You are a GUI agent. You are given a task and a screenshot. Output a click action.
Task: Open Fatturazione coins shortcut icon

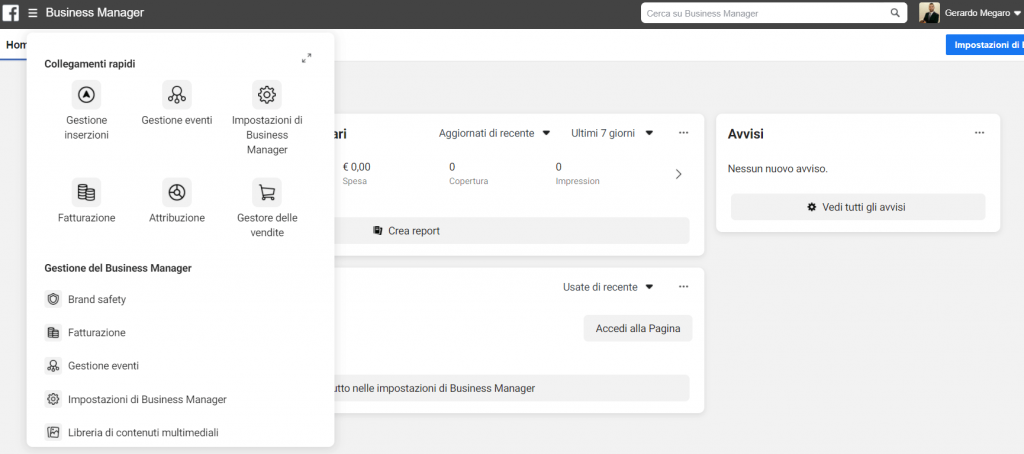coord(86,192)
